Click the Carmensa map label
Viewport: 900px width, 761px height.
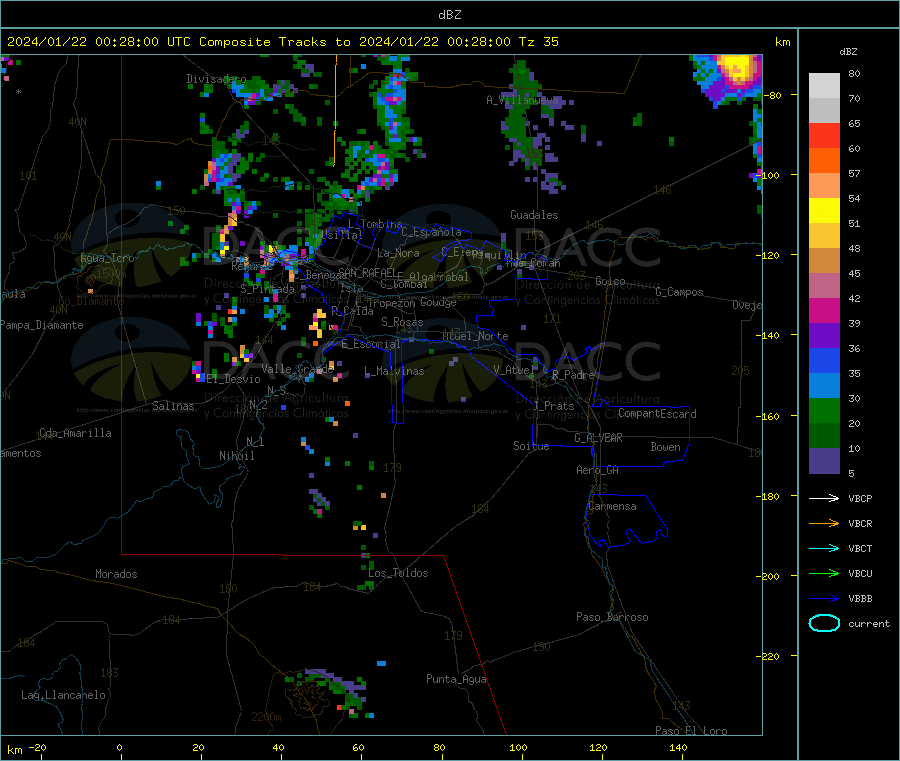point(612,506)
